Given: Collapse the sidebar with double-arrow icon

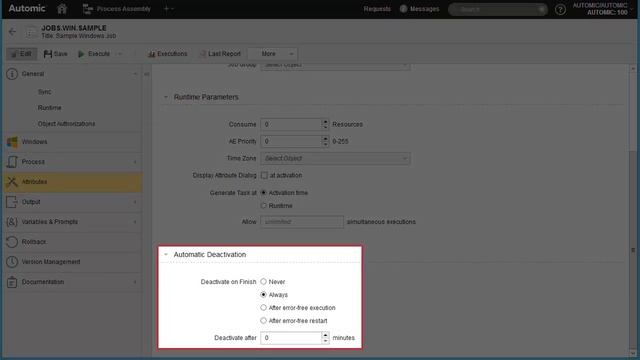Looking at the screenshot, I should pos(147,74).
